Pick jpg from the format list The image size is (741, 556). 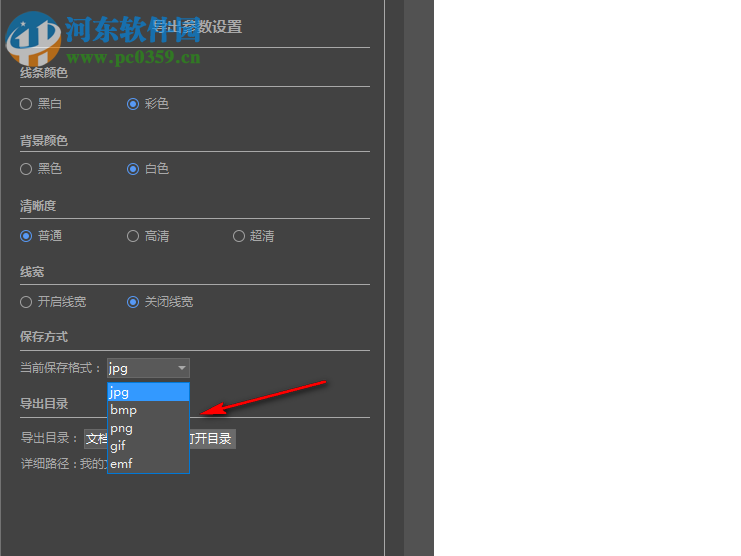click(148, 392)
